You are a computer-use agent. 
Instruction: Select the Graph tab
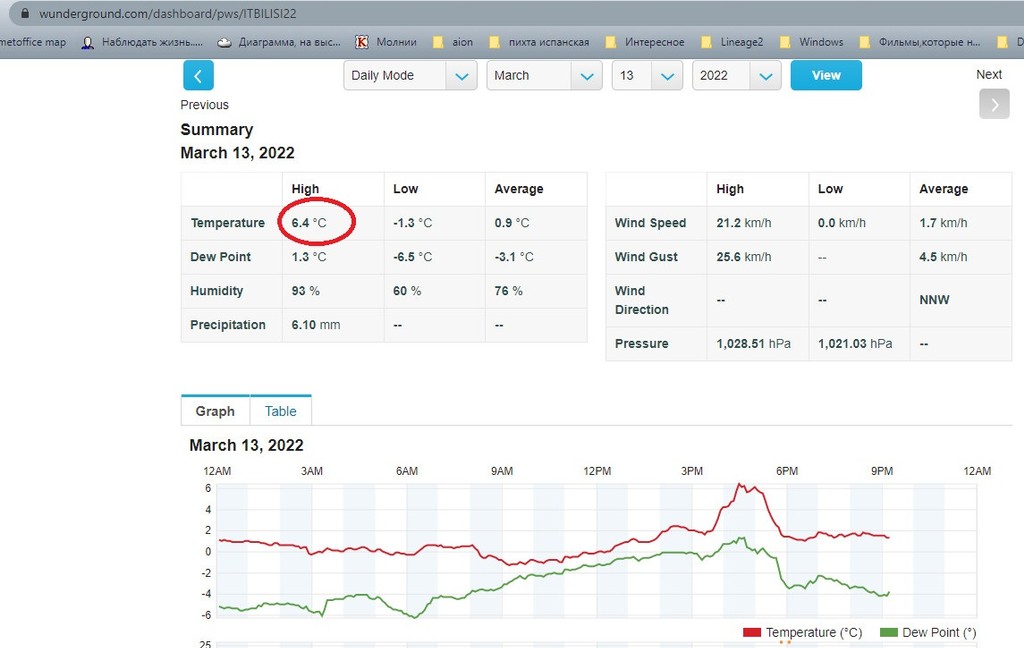point(215,411)
